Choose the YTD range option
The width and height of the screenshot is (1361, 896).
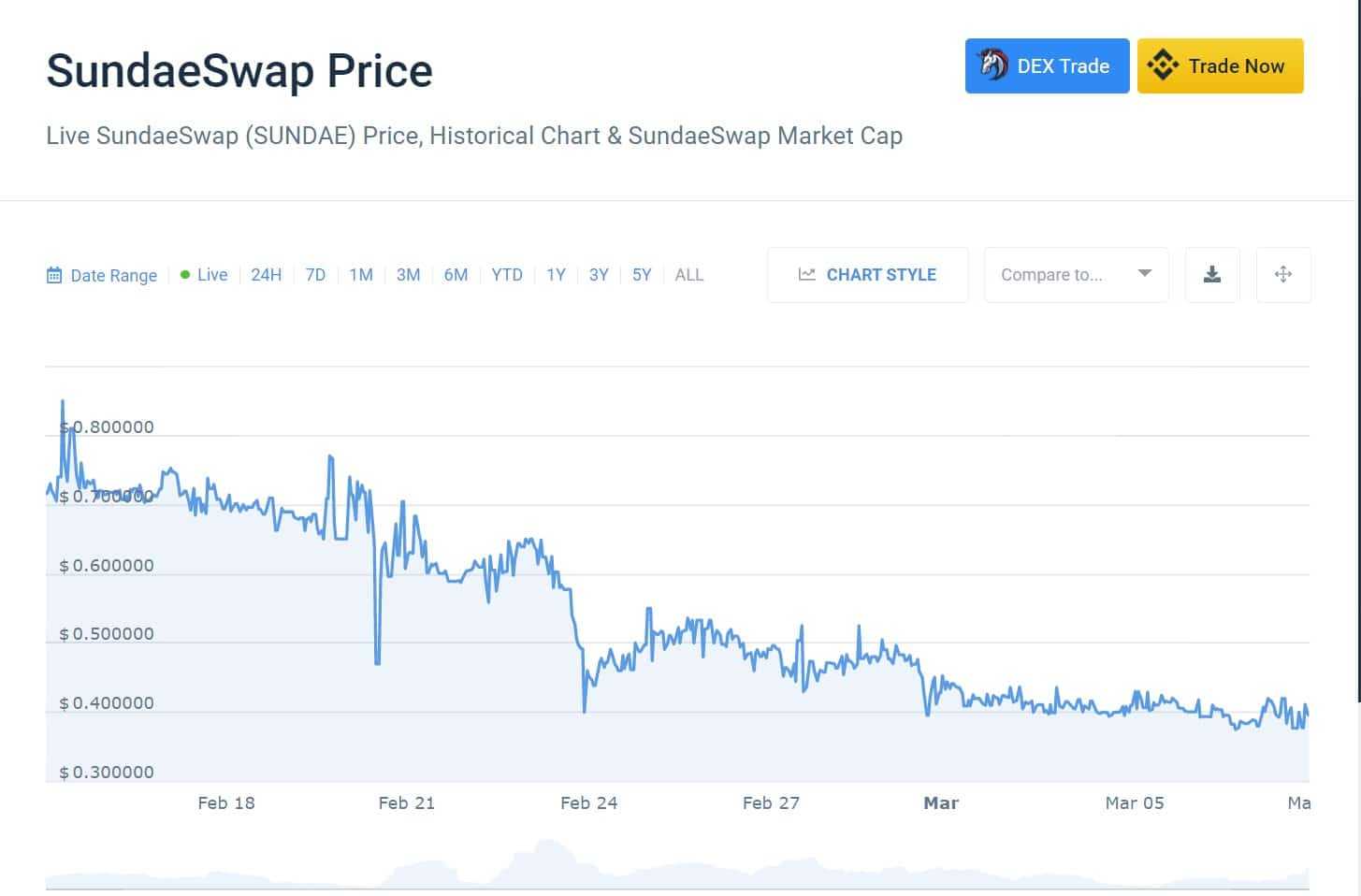507,275
